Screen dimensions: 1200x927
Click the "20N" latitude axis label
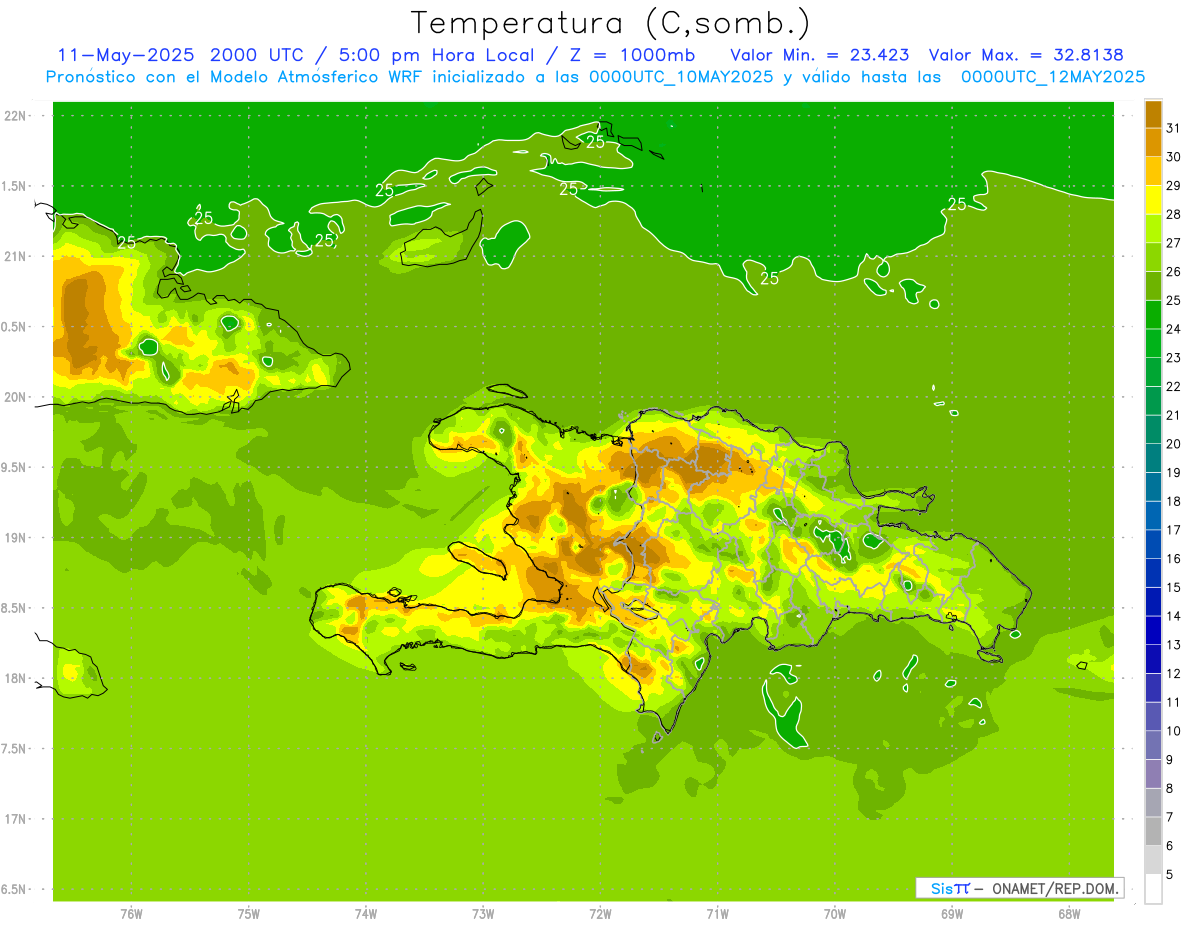click(16, 397)
